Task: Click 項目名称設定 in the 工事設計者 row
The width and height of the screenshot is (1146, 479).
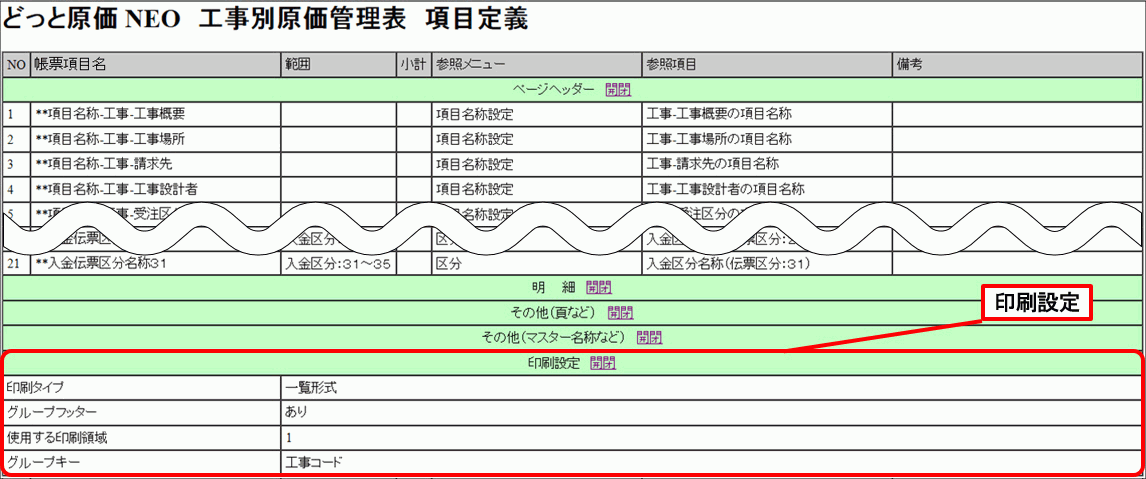Action: (x=536, y=189)
